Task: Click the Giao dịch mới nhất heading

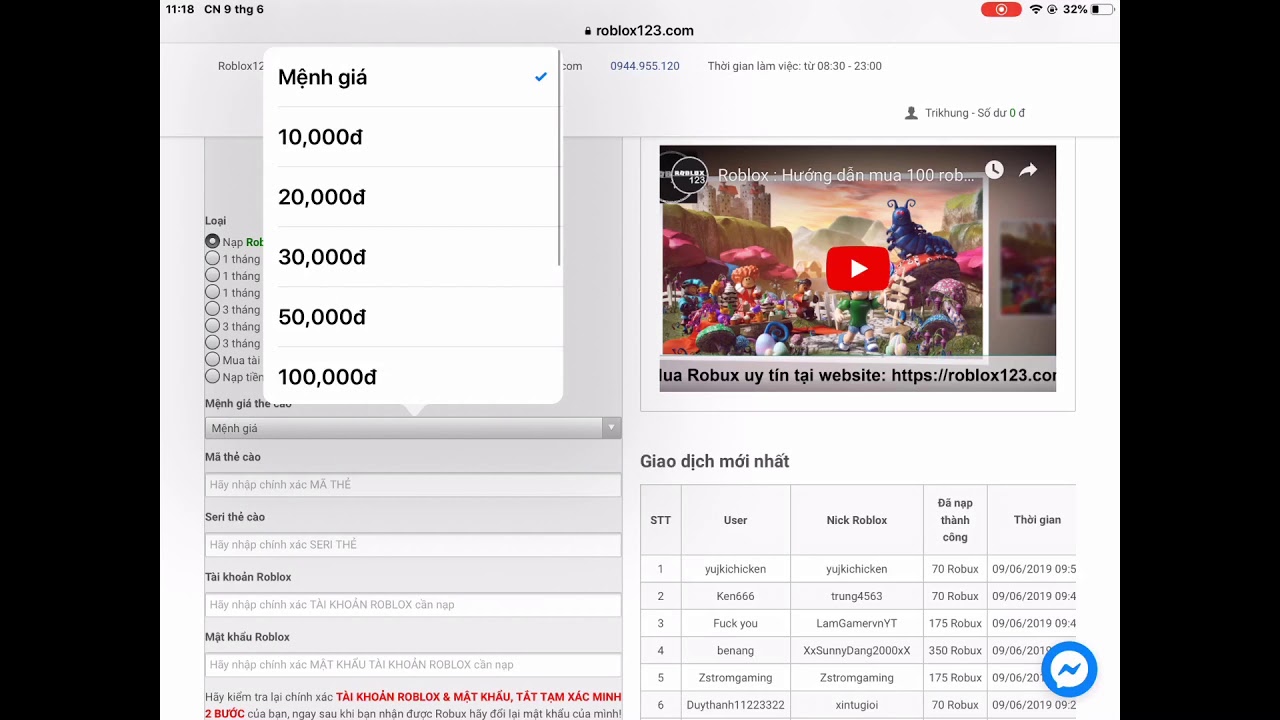Action: (x=715, y=461)
